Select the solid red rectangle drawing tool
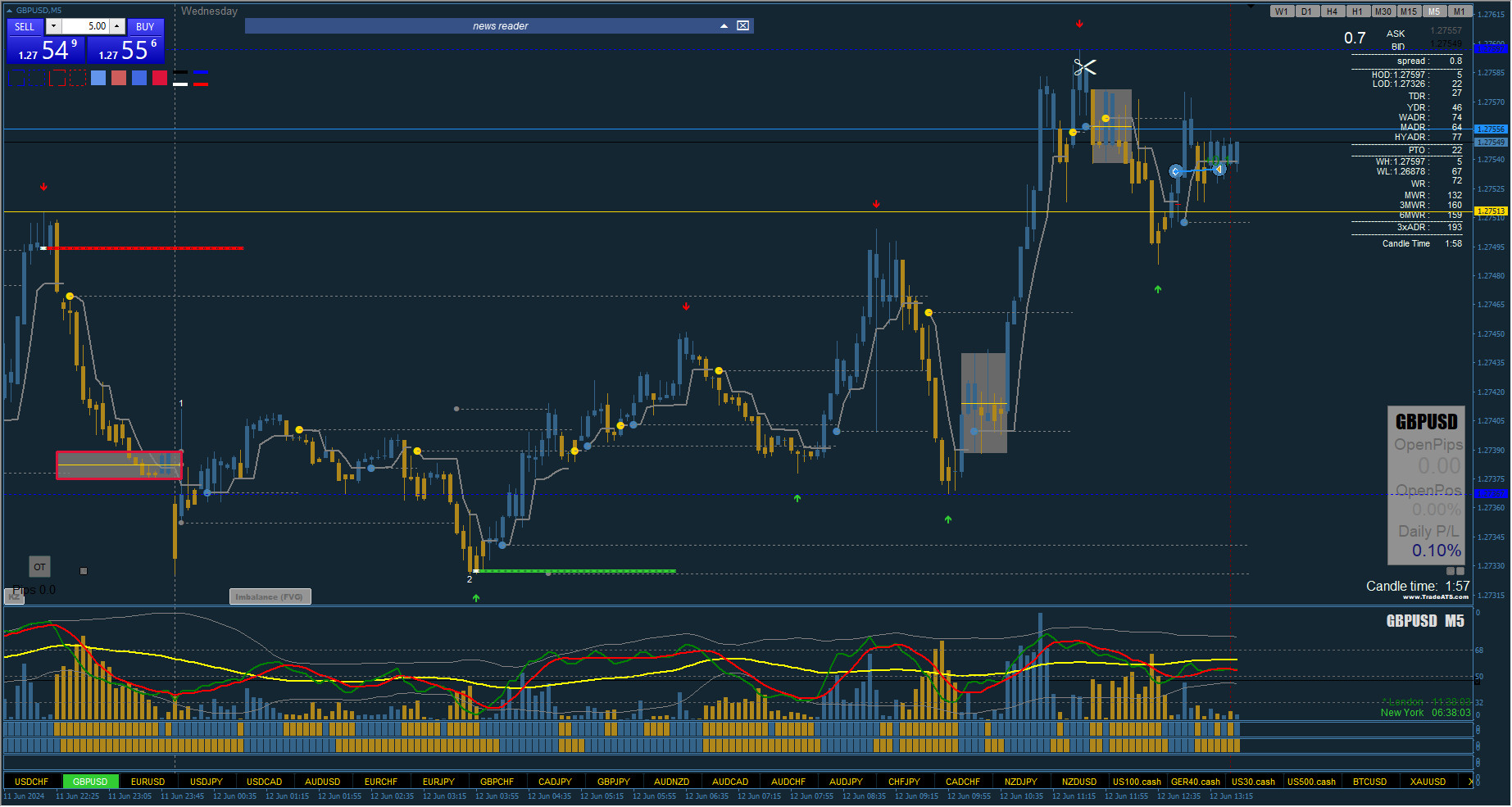Image resolution: width=1512 pixels, height=807 pixels. click(57, 78)
